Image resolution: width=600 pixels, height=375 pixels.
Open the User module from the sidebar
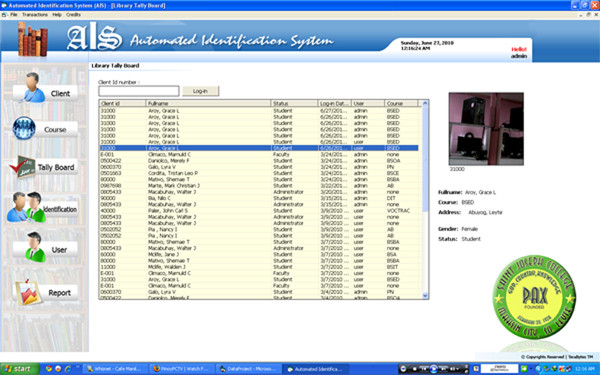pos(46,247)
